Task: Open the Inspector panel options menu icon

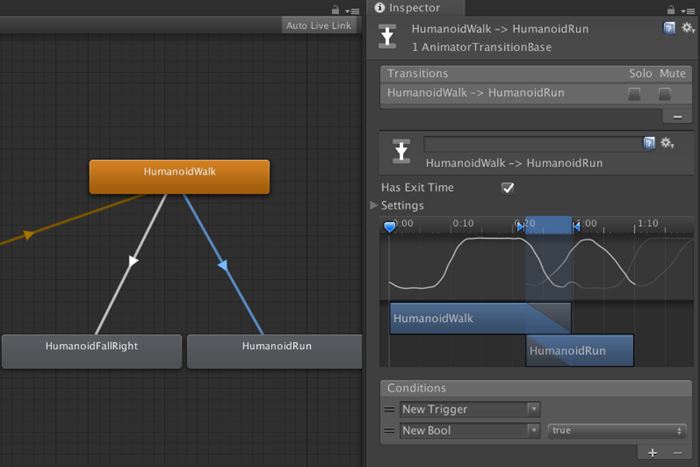Action: 688,9
